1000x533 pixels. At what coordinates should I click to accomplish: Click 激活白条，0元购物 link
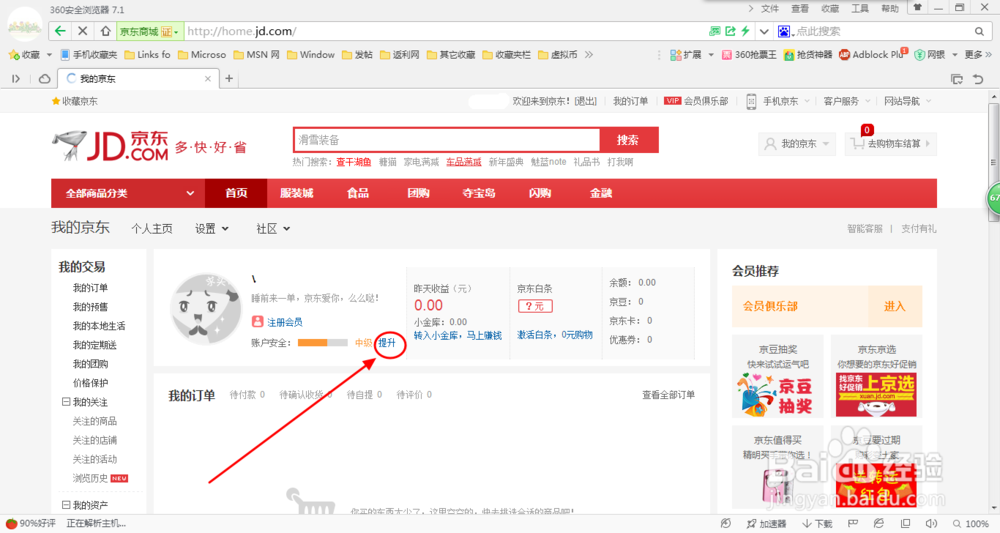pos(555,335)
